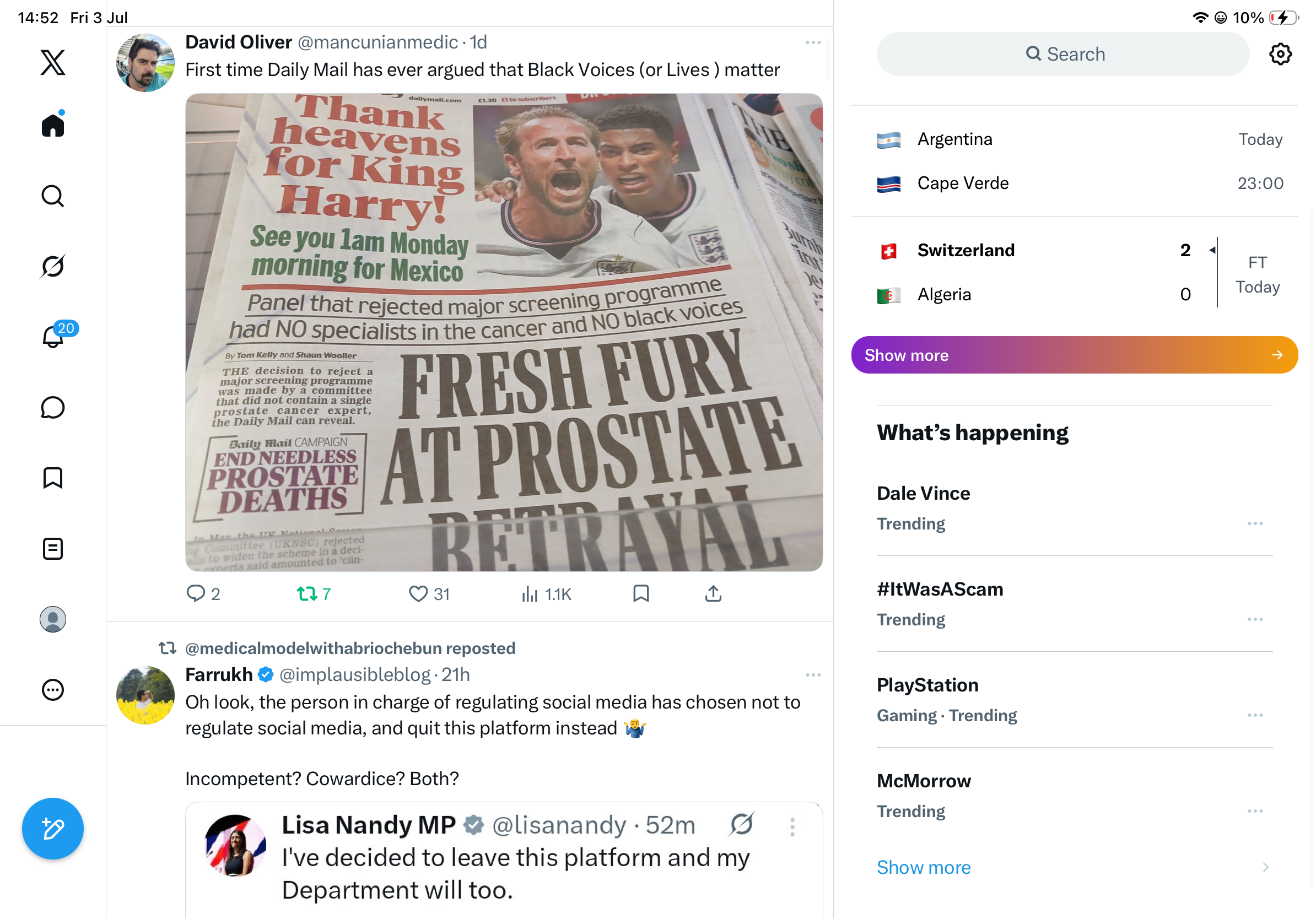Open options for Dale Vince trend

(1255, 523)
